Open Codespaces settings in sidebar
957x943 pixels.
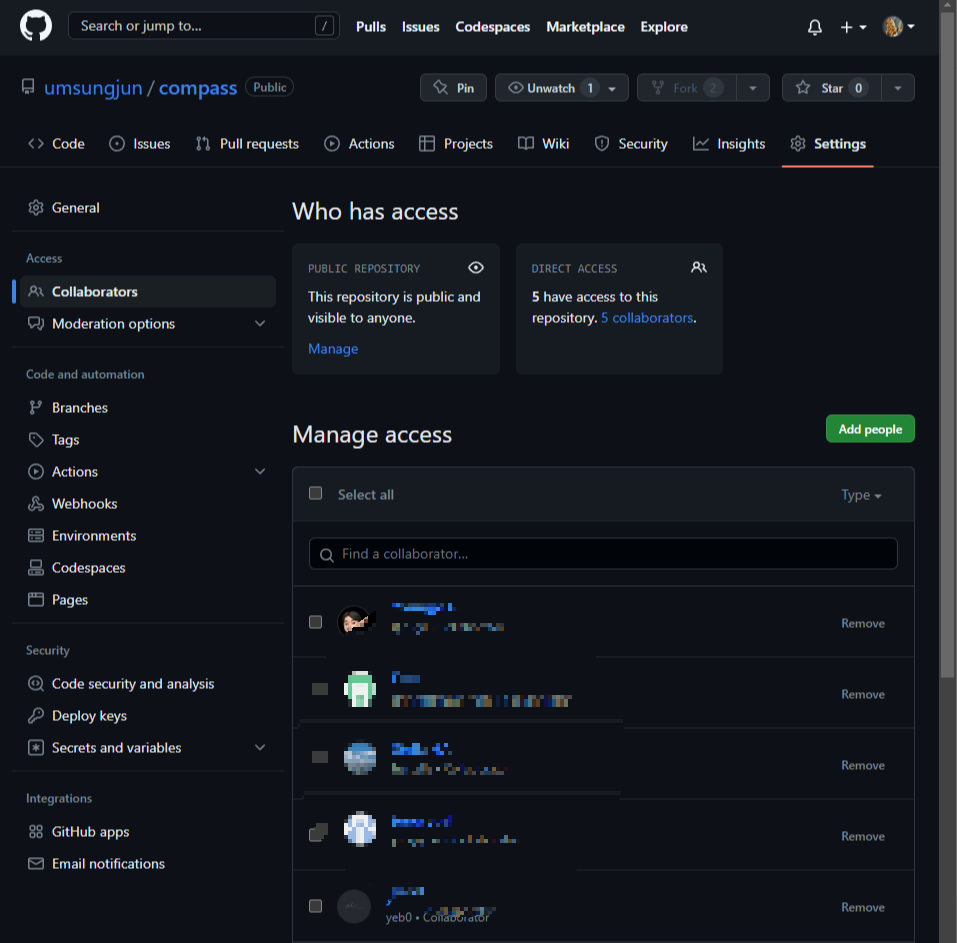[148, 568]
